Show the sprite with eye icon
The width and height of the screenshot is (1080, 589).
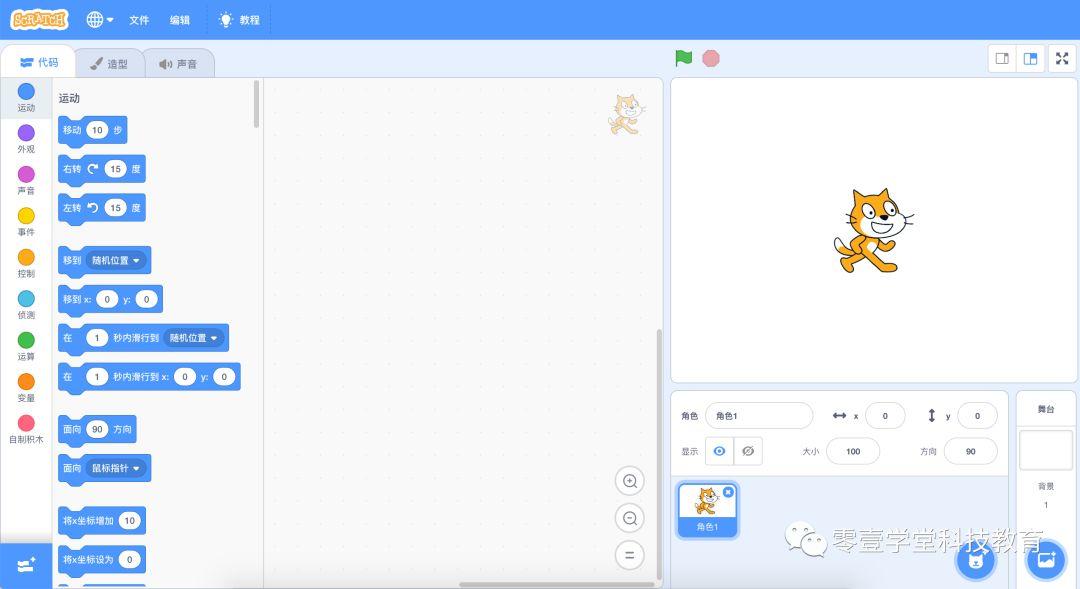point(719,451)
